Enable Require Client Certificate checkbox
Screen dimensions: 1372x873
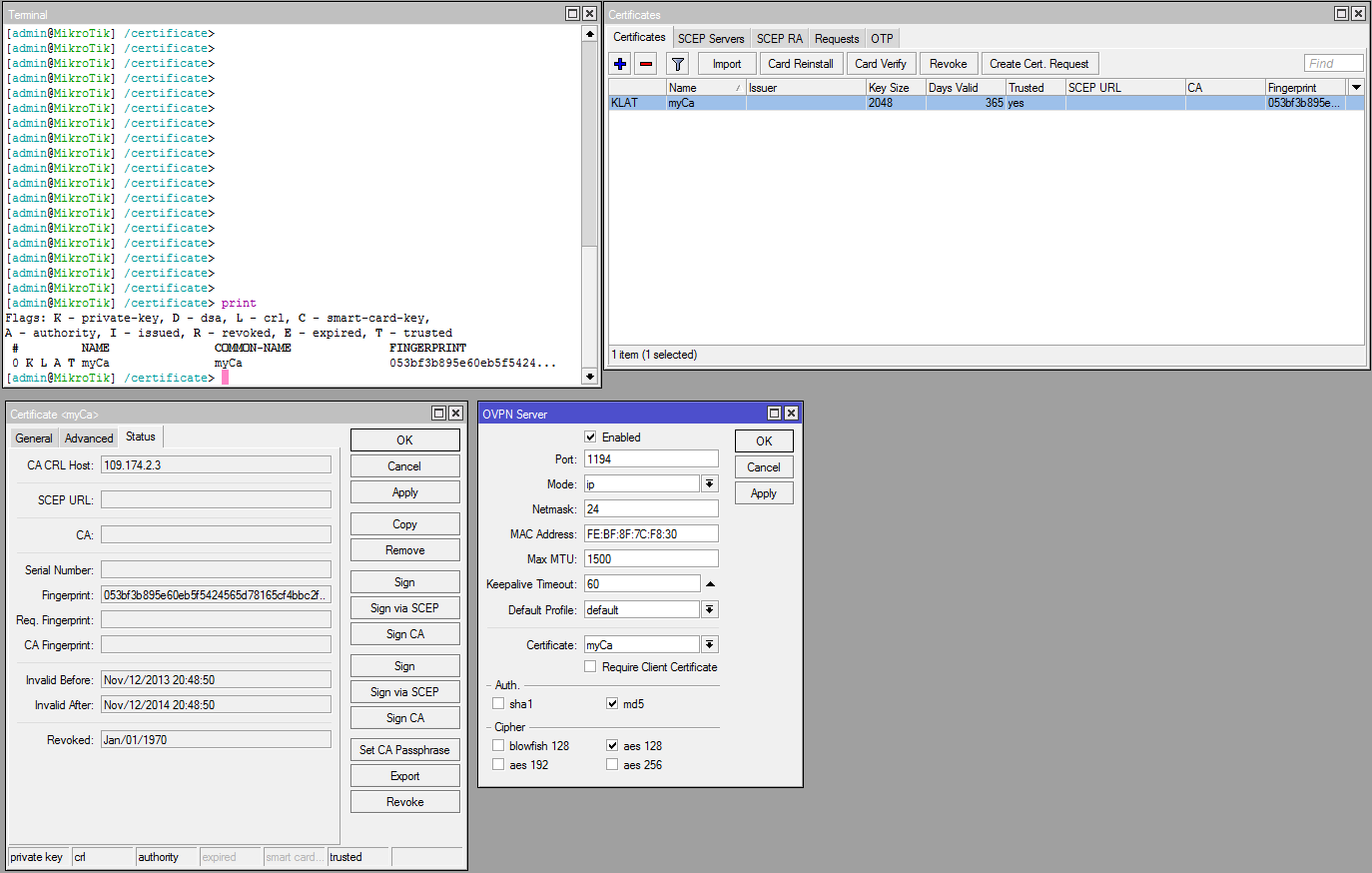[590, 667]
